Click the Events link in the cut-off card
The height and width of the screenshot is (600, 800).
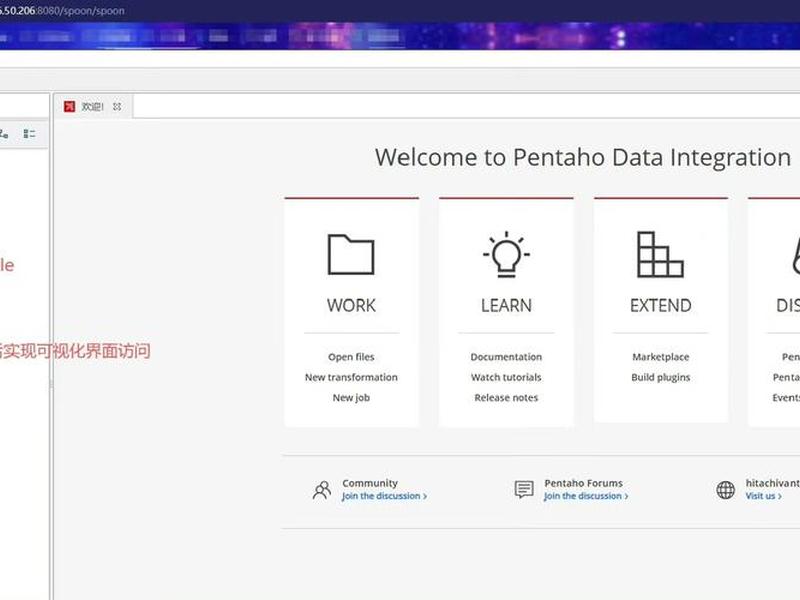[786, 397]
